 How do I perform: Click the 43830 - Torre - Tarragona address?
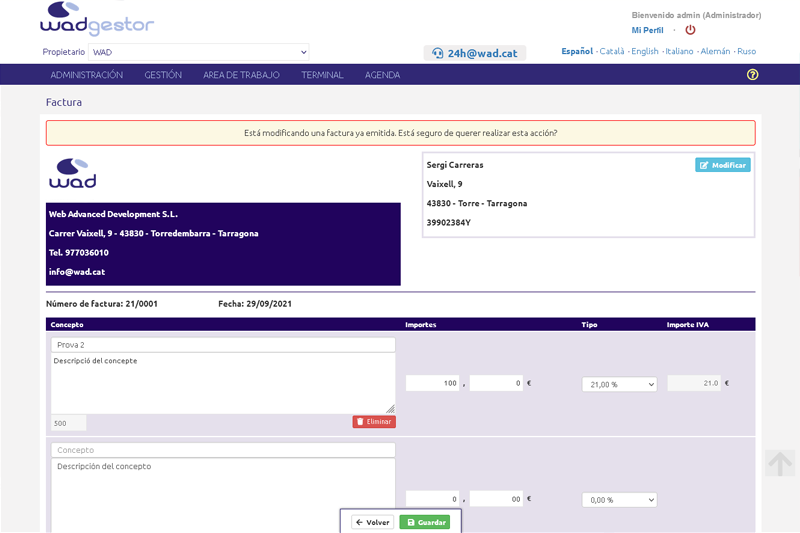[x=477, y=203]
